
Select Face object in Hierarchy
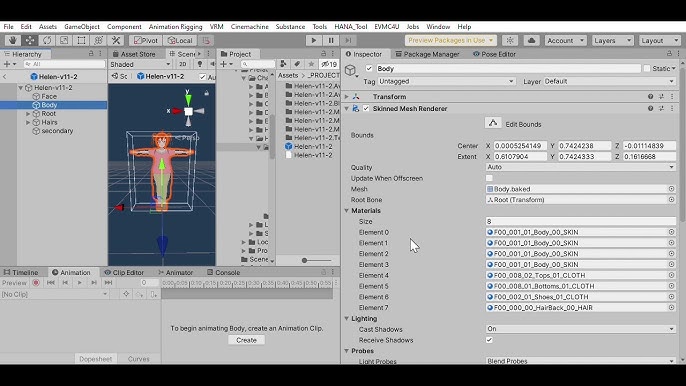(49, 96)
